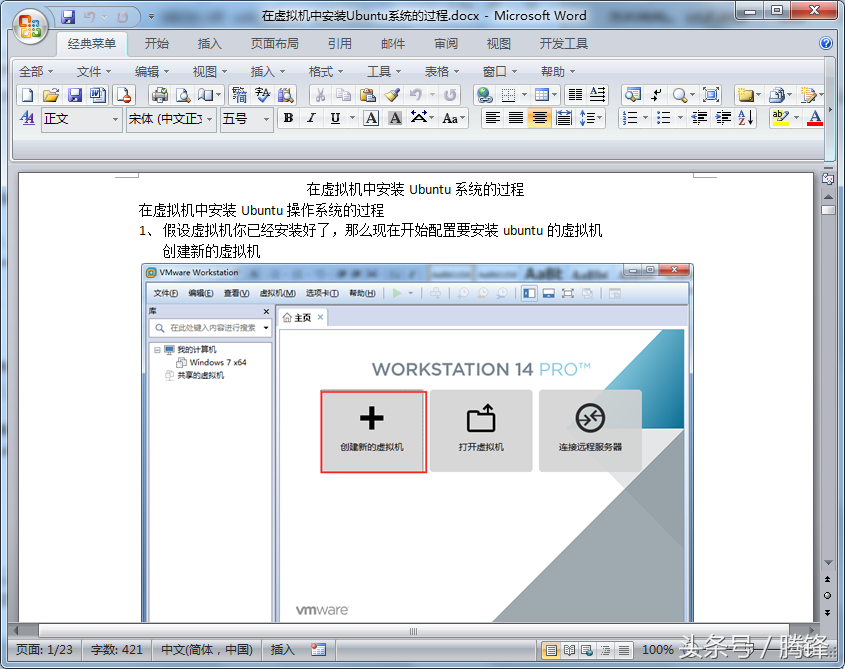Increase indent icon
This screenshot has width=845, height=669.
tap(723, 118)
